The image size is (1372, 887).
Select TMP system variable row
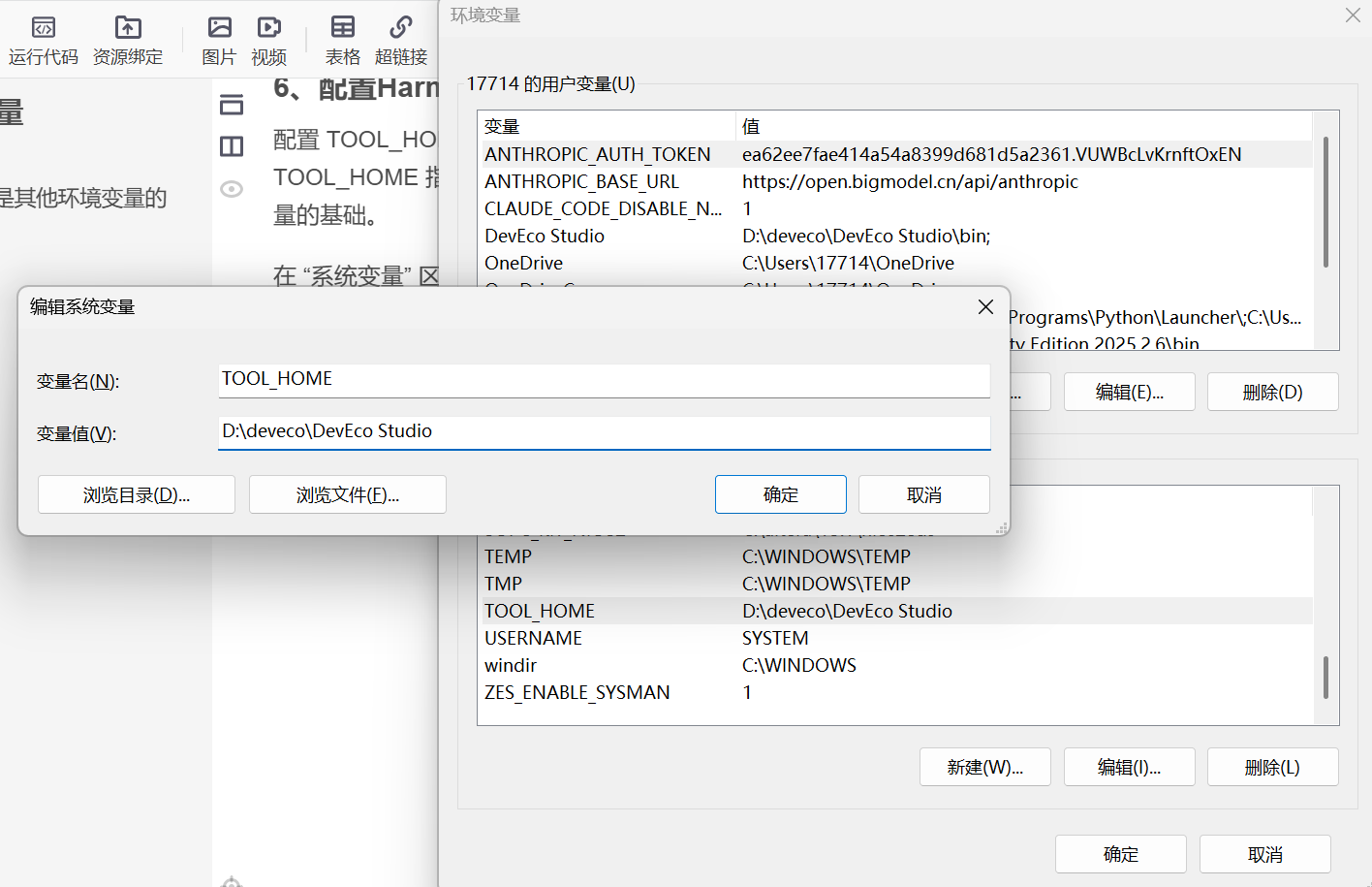[896, 584]
